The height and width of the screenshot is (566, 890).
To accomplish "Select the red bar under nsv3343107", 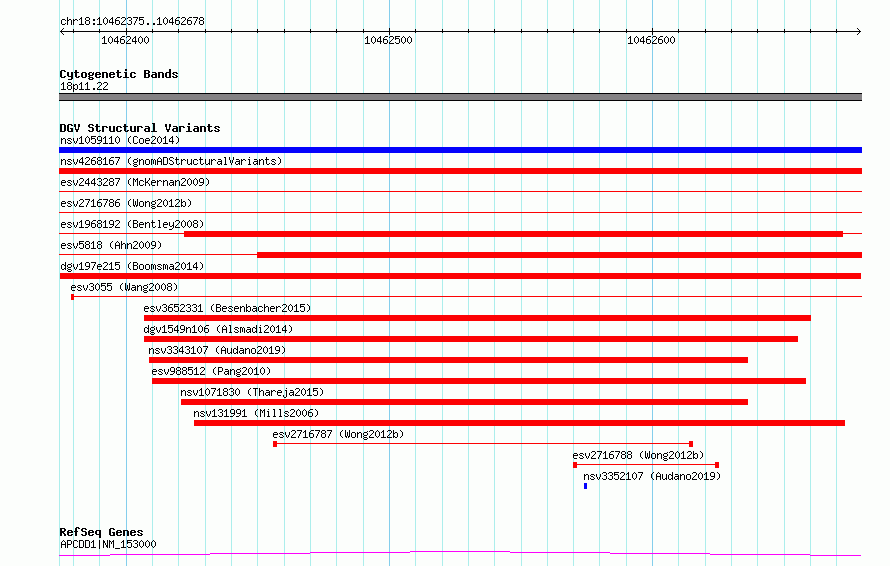I will 448,360.
